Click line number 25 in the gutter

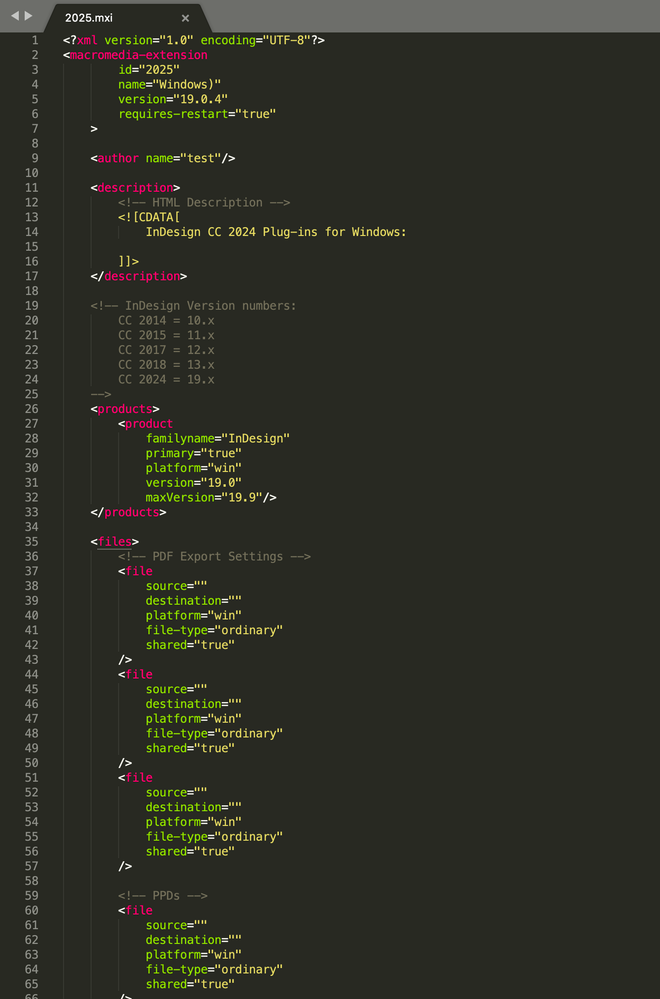[32, 394]
